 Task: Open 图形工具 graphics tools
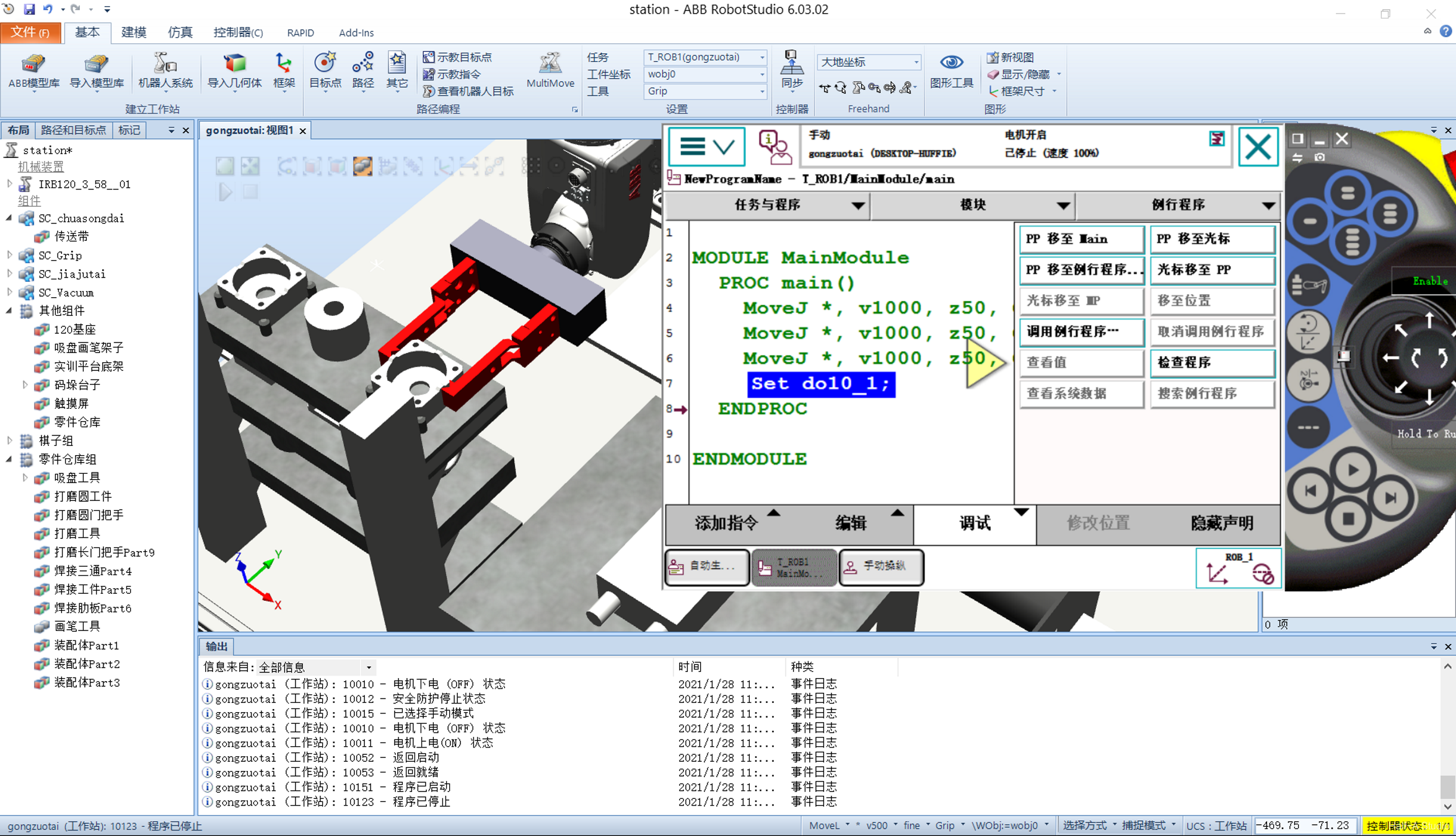[x=951, y=71]
